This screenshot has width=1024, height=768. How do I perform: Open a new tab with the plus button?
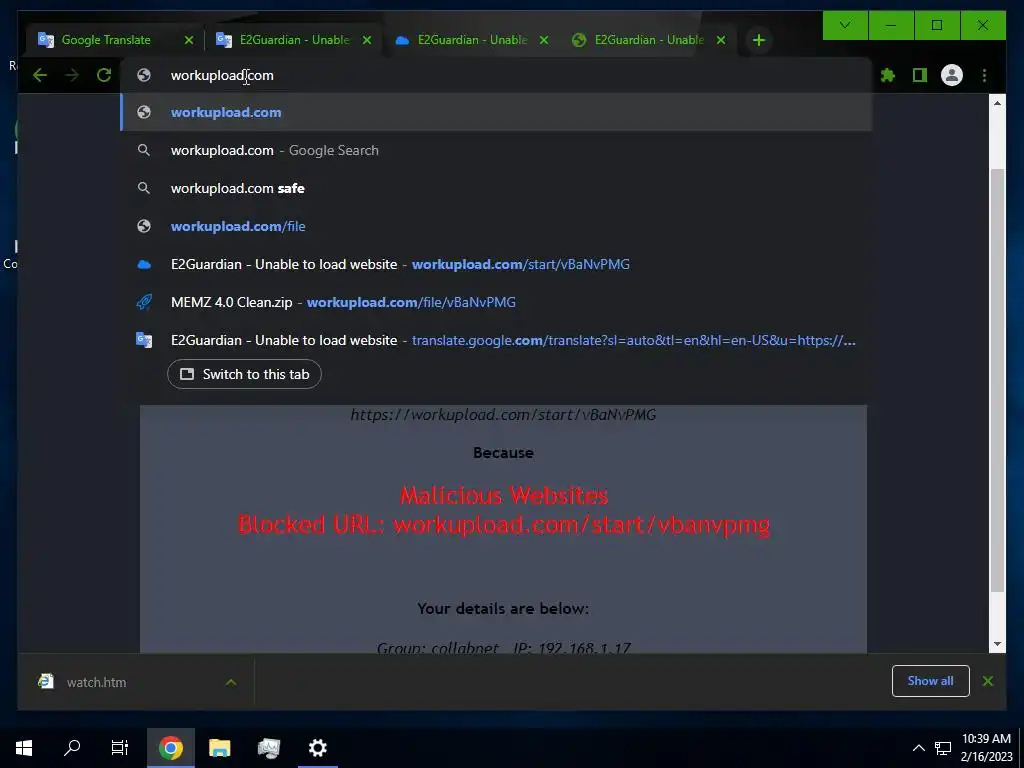758,40
